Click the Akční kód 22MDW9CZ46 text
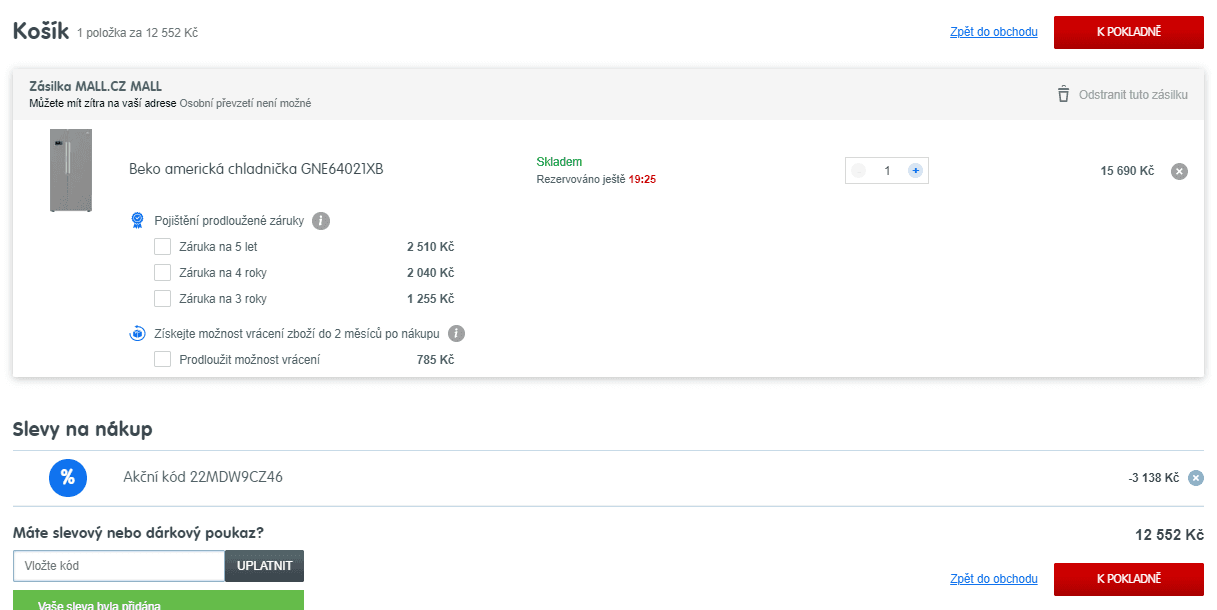Image resolution: width=1217 pixels, height=610 pixels. click(203, 477)
